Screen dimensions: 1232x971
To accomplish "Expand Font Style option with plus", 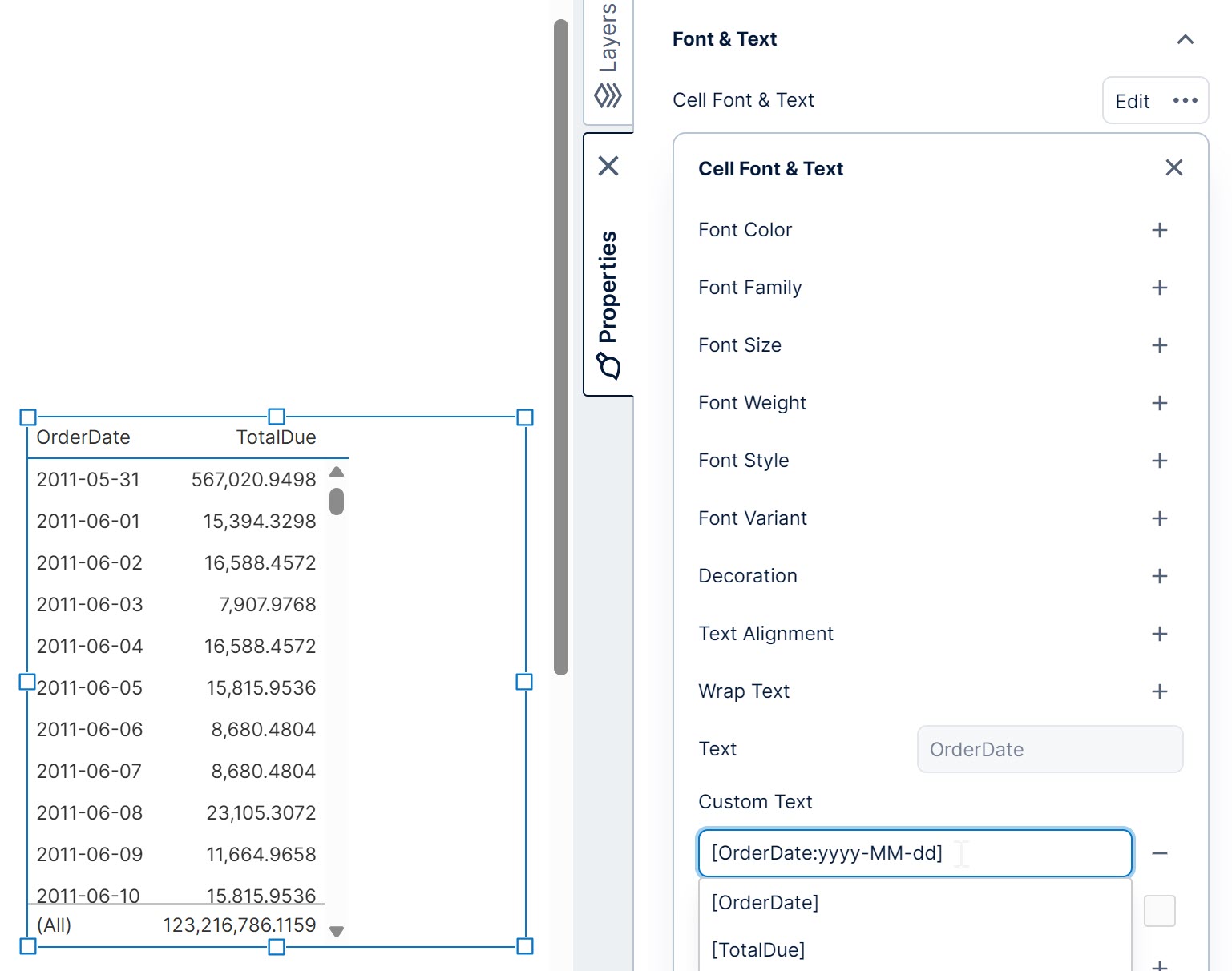I will click(1159, 461).
